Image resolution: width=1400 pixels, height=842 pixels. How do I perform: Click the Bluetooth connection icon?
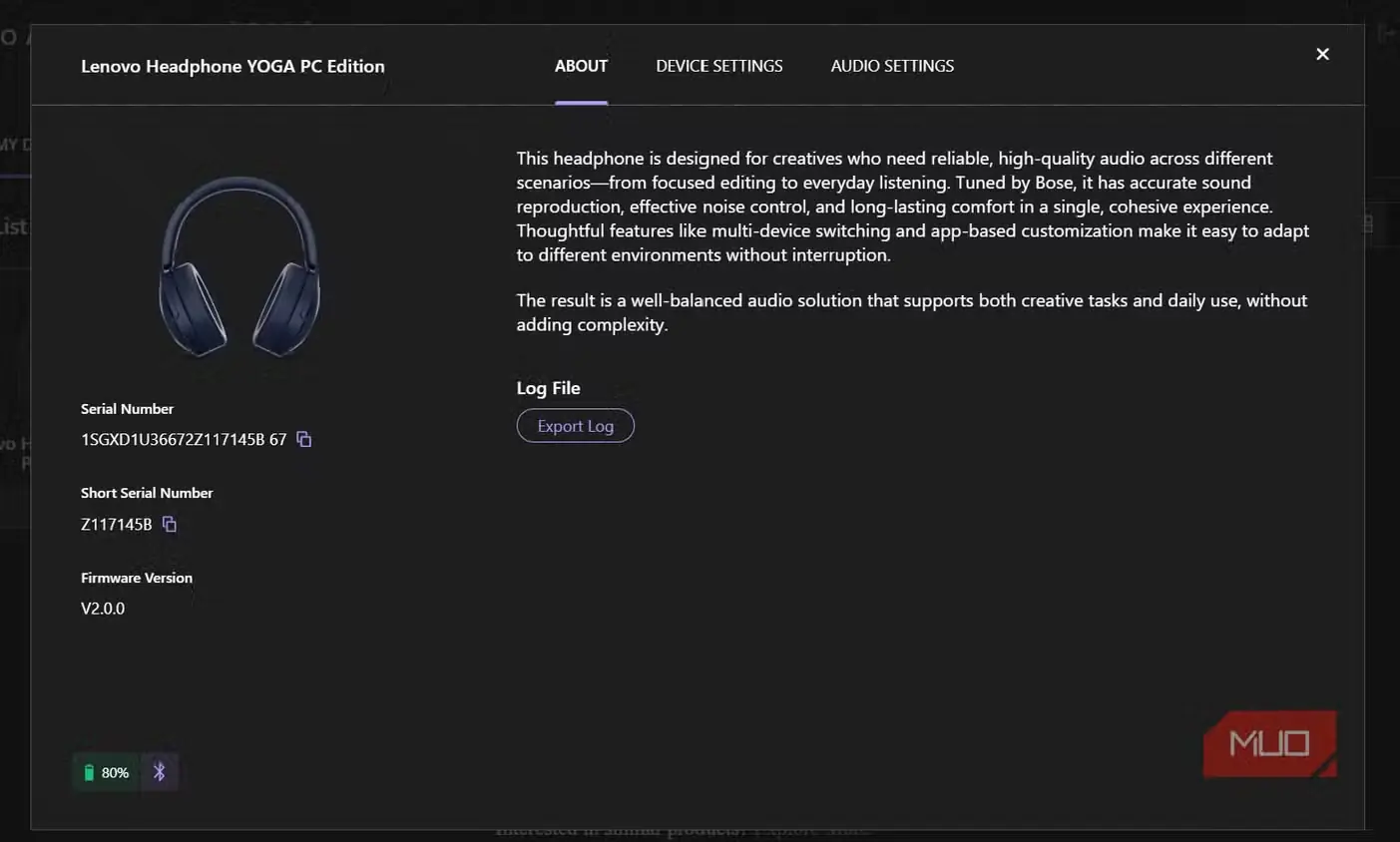click(160, 772)
